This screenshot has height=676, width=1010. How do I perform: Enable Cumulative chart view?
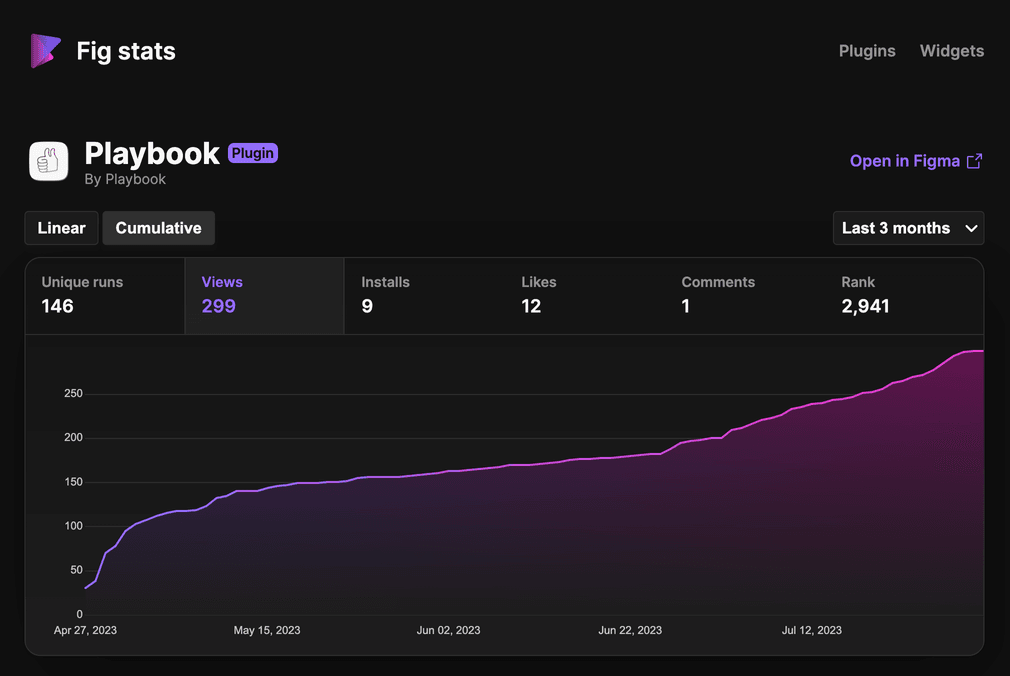(158, 228)
